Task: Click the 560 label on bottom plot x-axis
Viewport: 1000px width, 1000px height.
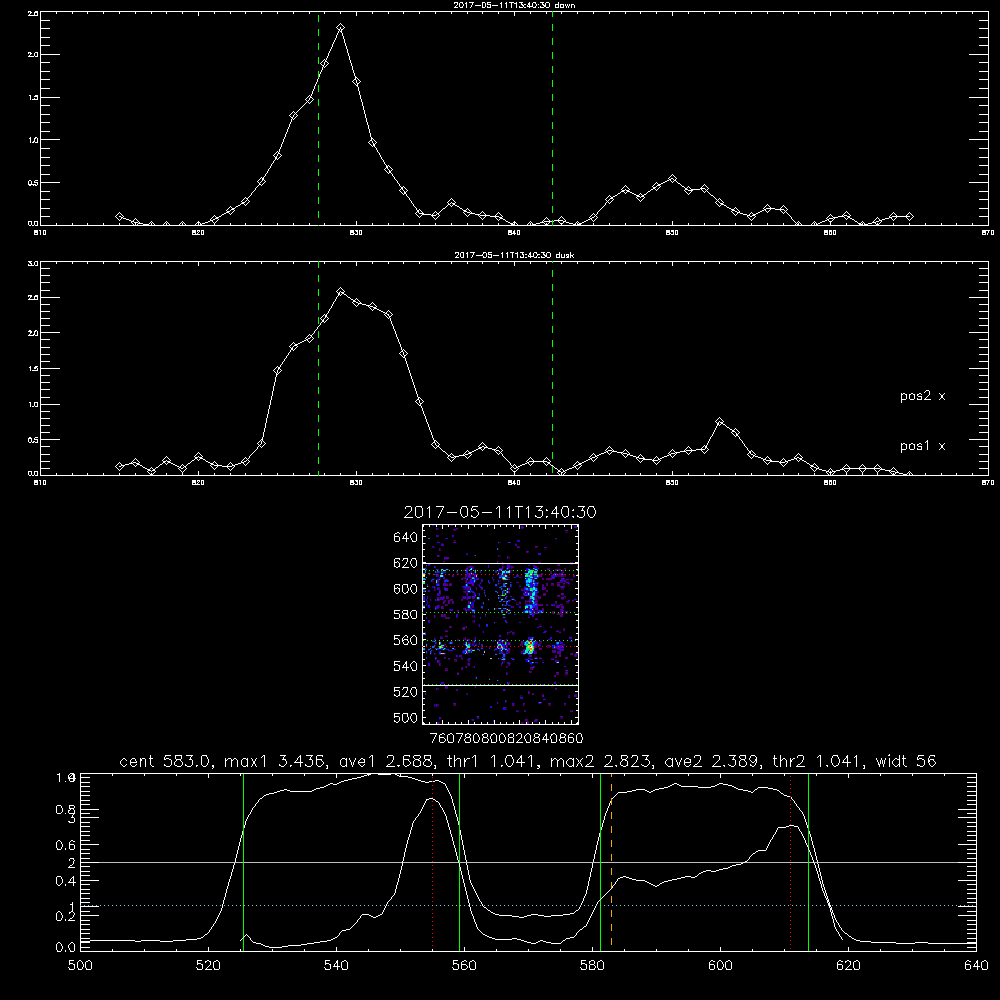Action: 464,965
